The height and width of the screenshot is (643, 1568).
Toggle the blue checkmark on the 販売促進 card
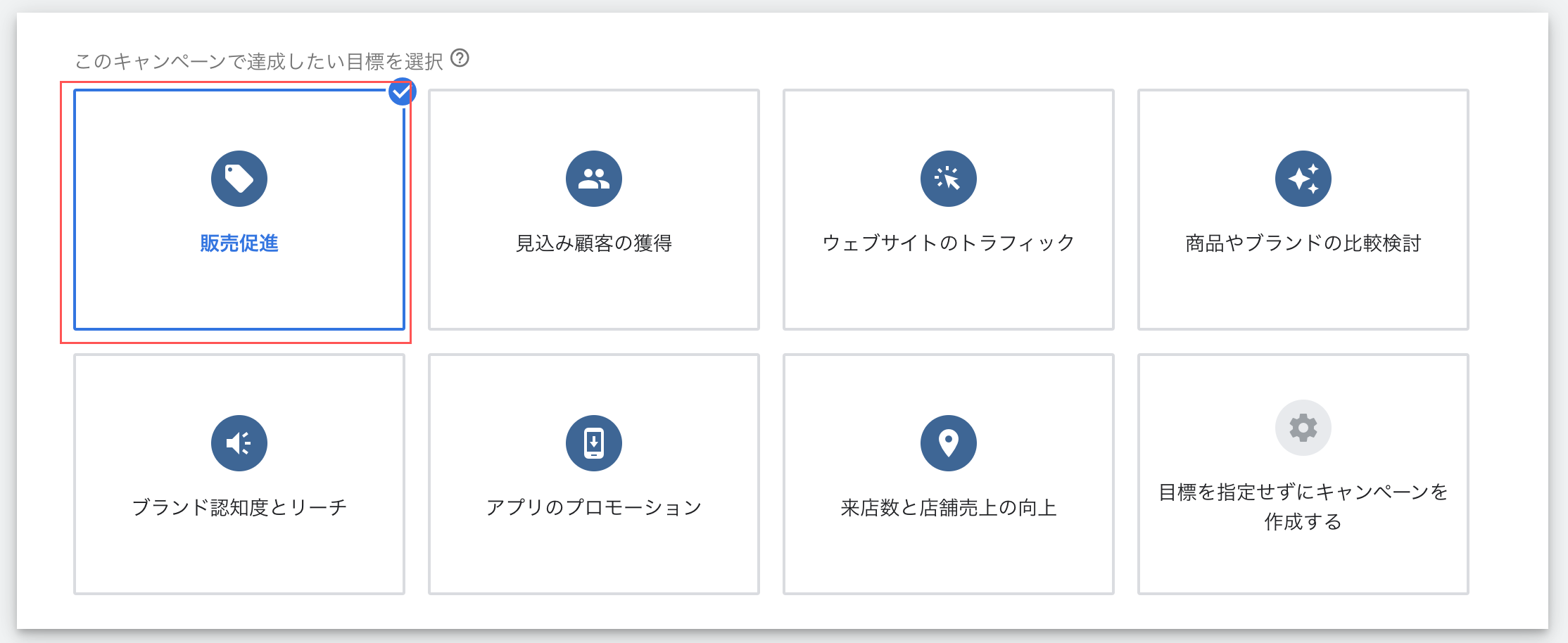pos(402,92)
